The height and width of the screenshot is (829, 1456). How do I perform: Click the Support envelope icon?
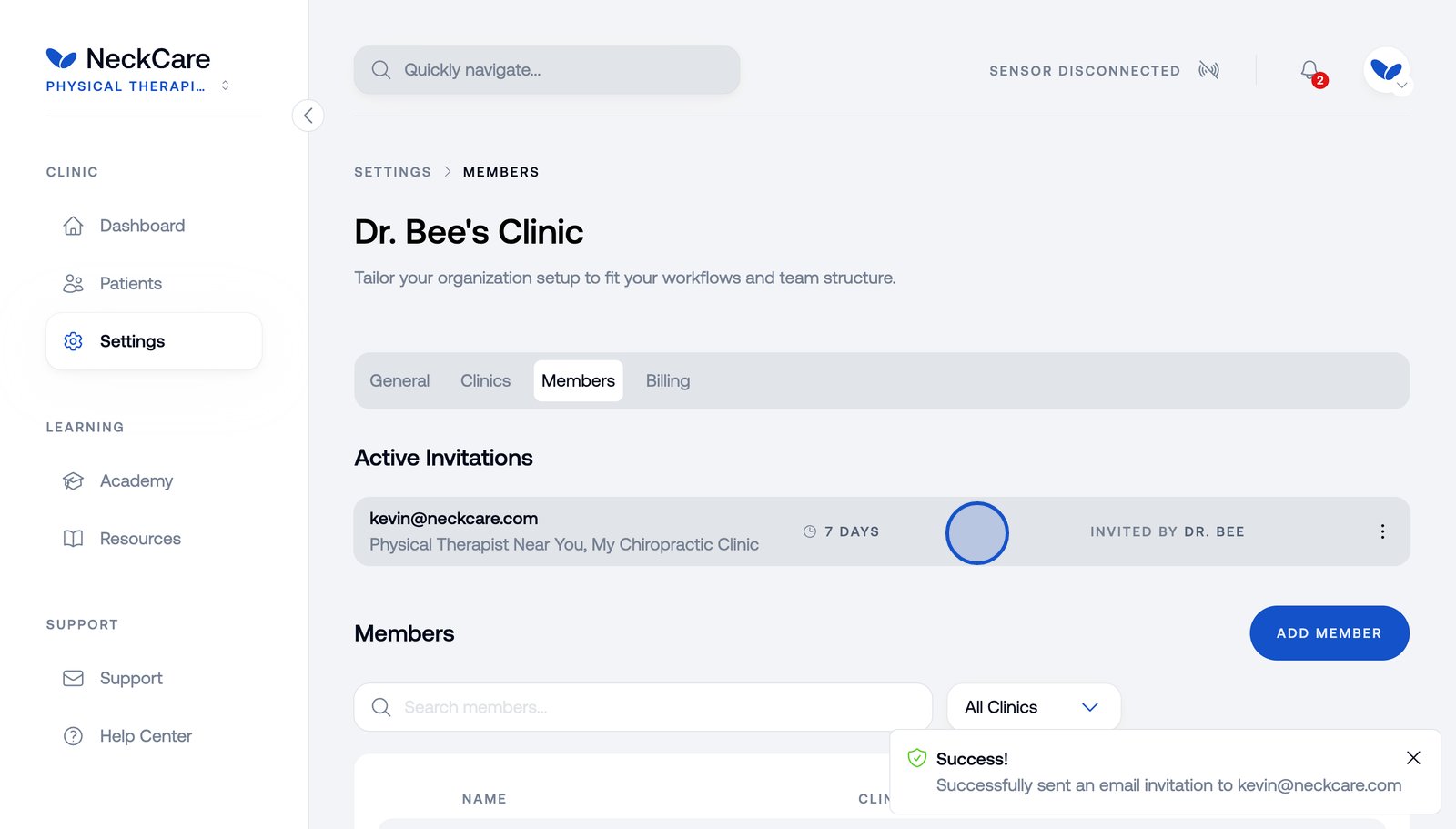(73, 678)
